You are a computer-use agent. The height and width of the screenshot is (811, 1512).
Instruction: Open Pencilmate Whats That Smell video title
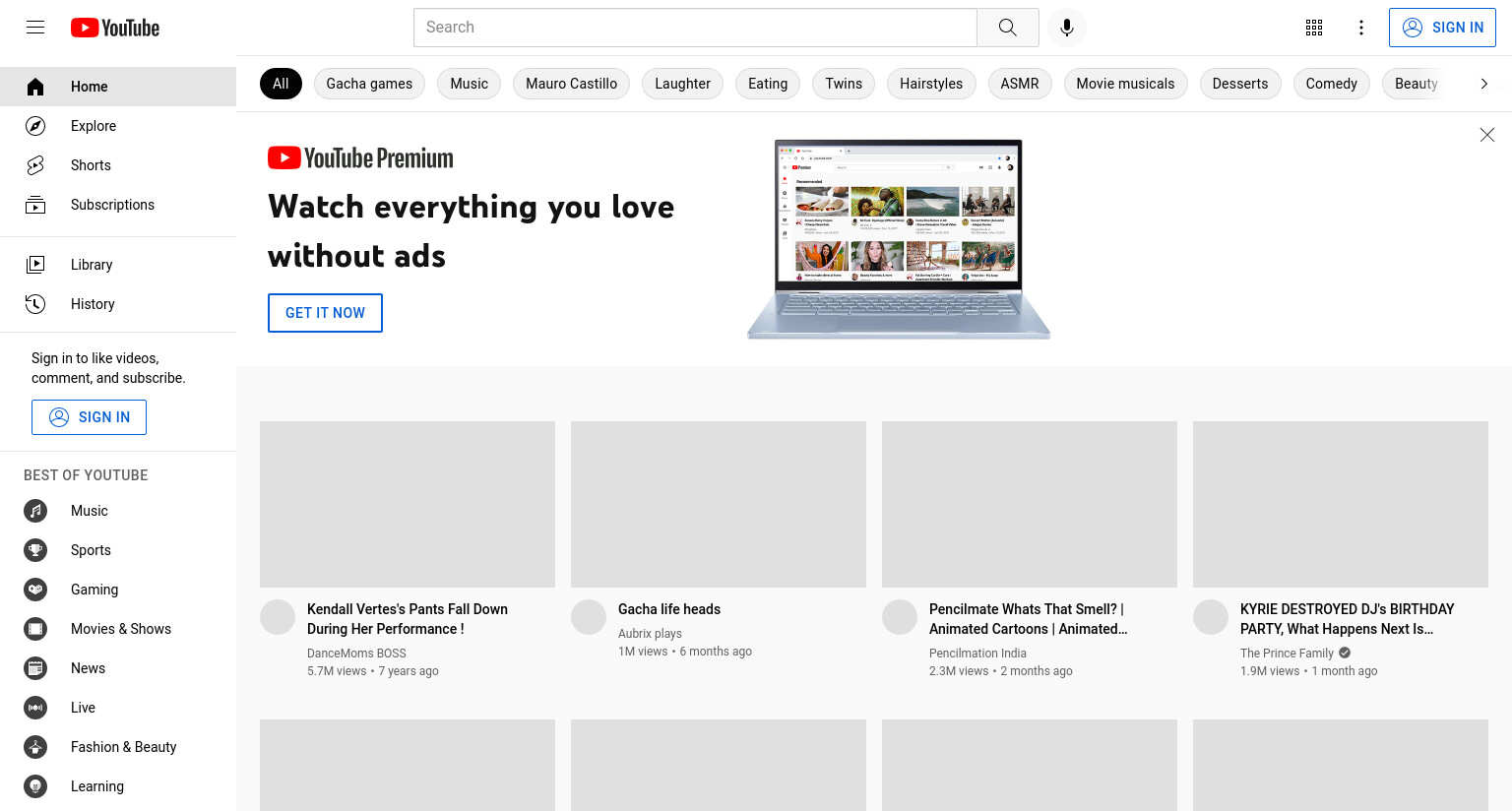1029,619
